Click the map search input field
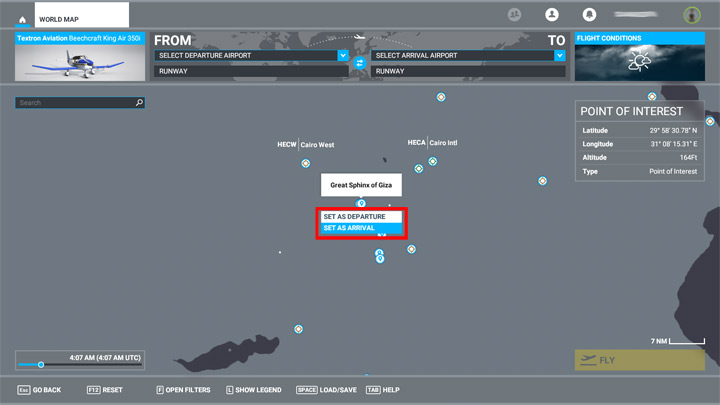Image resolution: width=720 pixels, height=405 pixels. point(75,102)
